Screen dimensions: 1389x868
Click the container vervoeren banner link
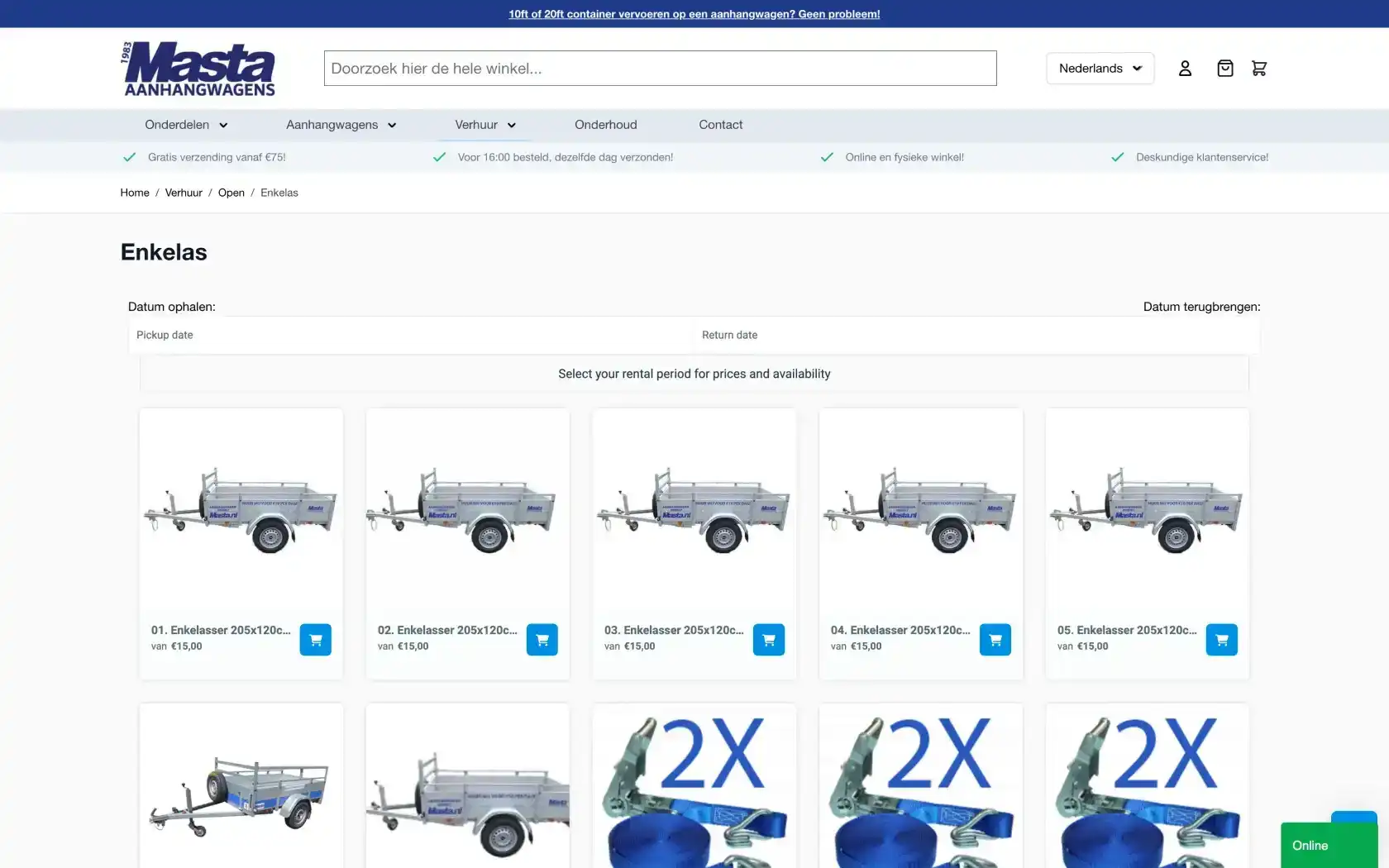tap(694, 14)
